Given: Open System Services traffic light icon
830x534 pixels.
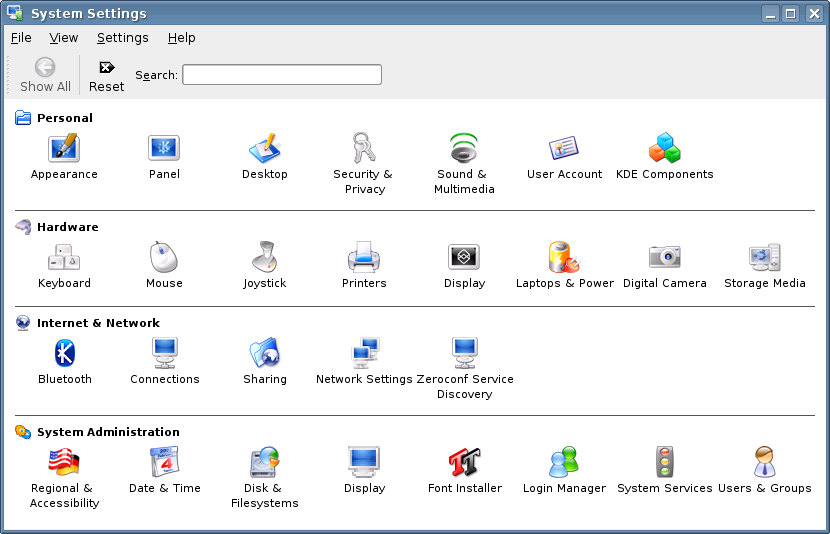Looking at the screenshot, I should point(664,463).
